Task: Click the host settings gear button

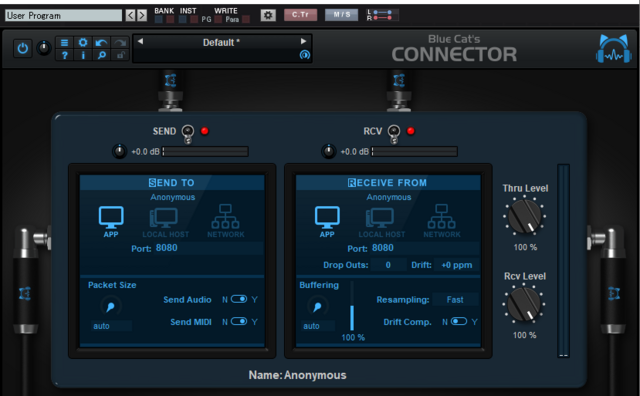Action: [268, 16]
